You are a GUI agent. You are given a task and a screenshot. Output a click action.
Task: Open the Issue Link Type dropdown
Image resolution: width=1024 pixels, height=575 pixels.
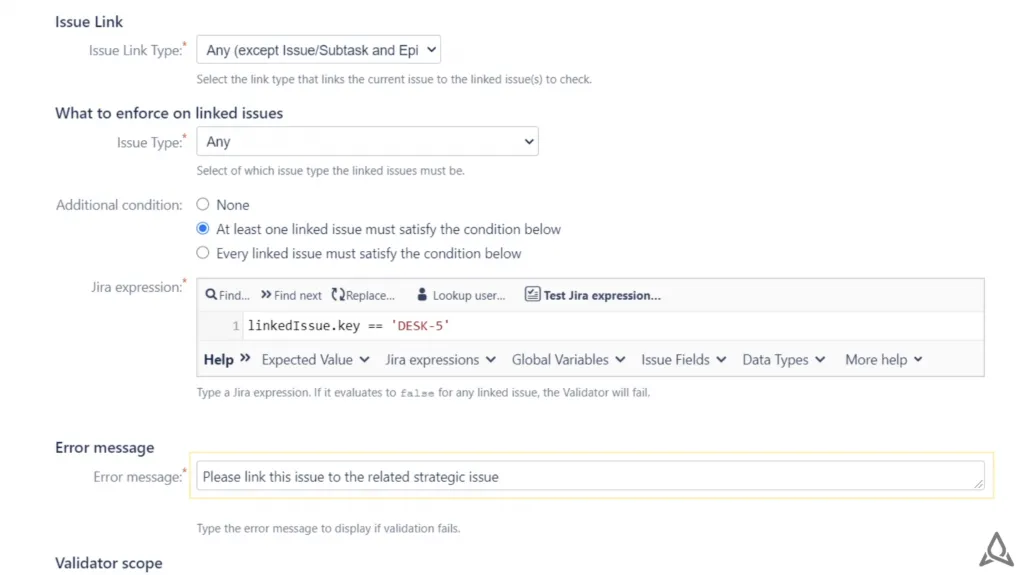click(319, 50)
